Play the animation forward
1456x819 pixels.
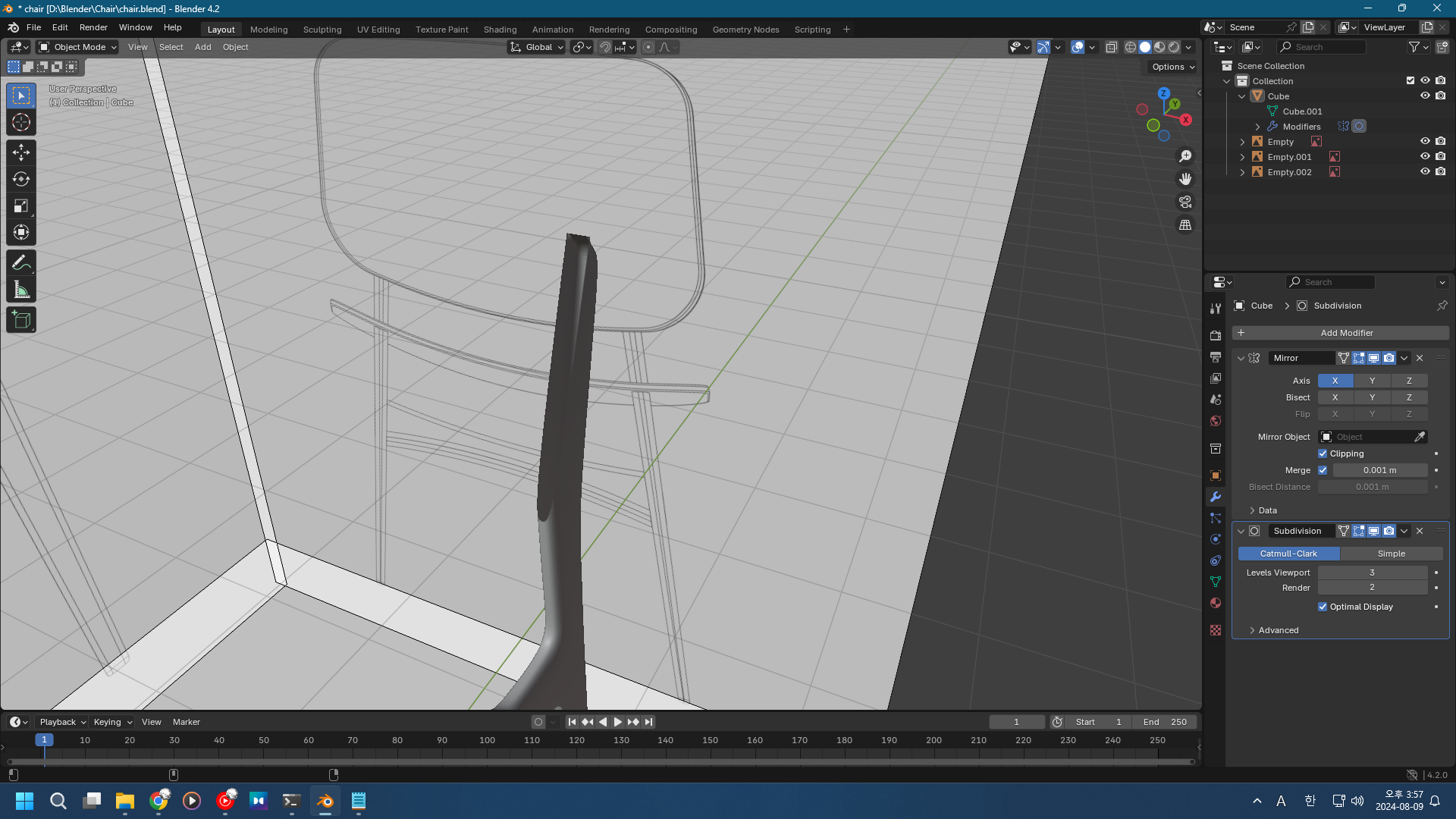617,722
